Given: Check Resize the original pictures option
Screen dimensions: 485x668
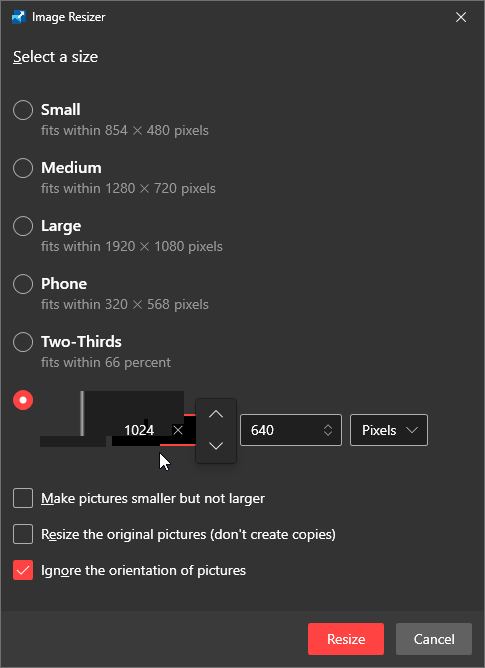Looking at the screenshot, I should (23, 534).
